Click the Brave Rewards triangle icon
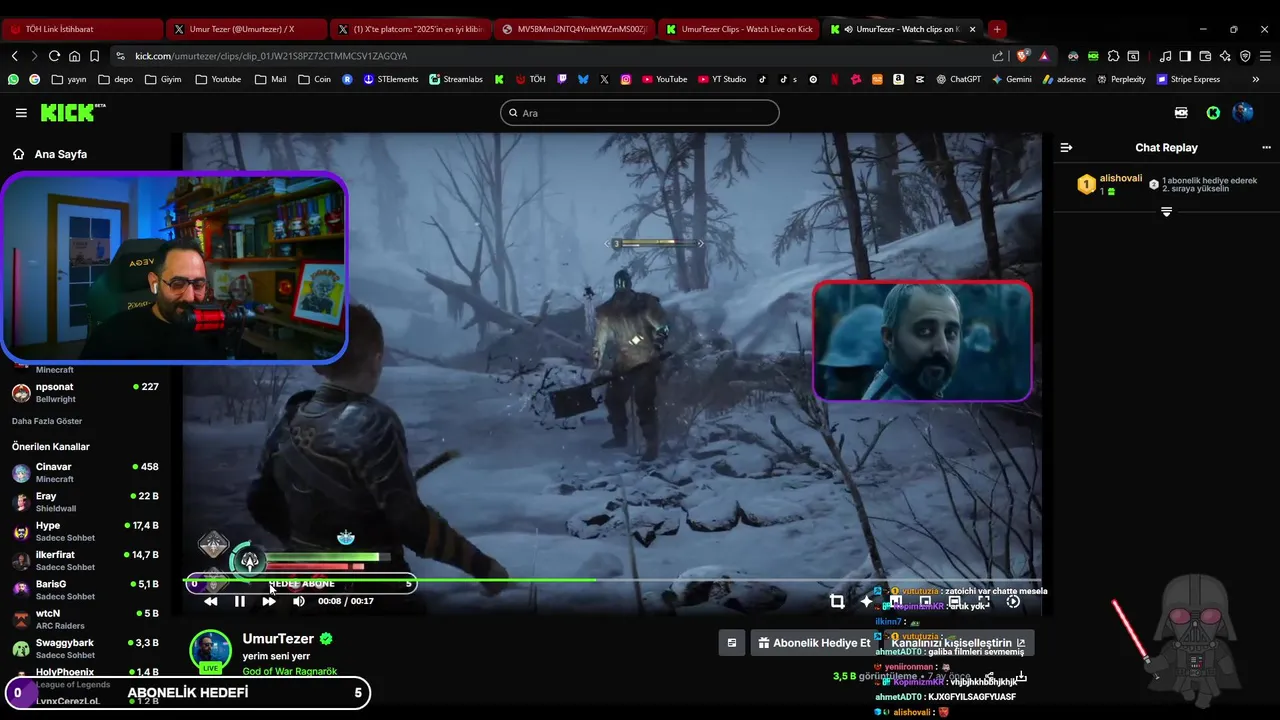 pos(1044,56)
